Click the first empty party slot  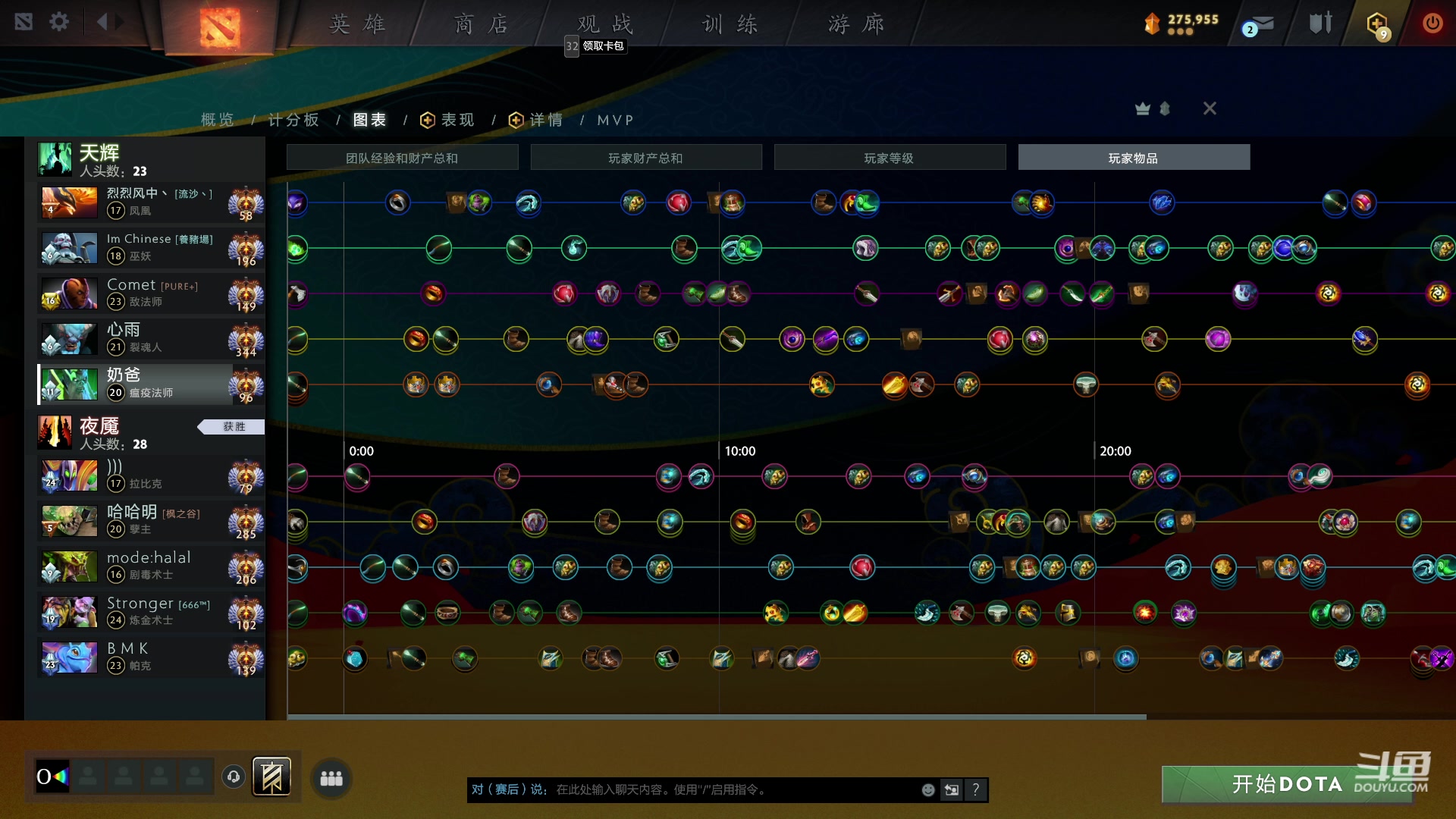(x=89, y=777)
